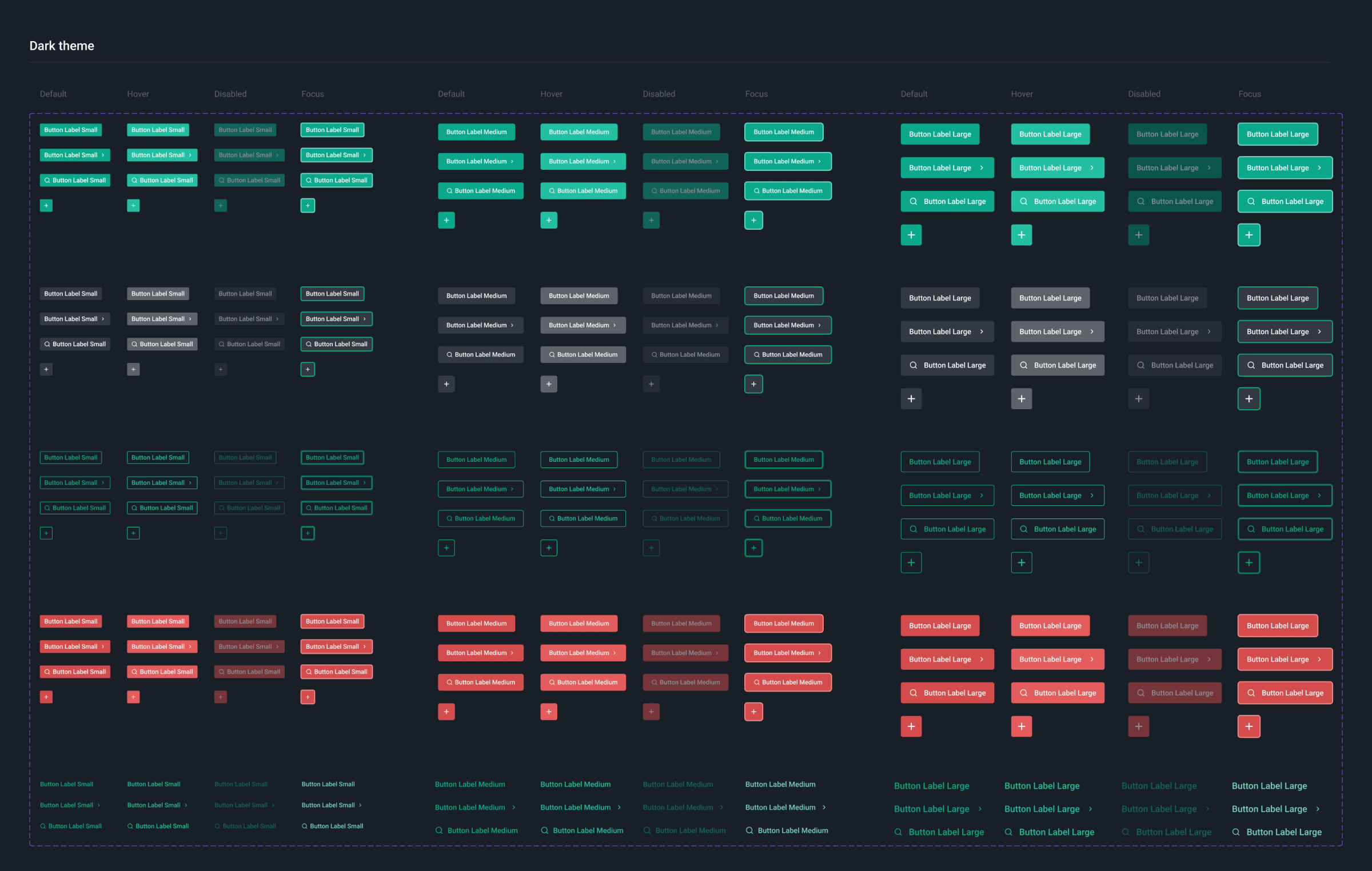1372x871 pixels.
Task: Click small red plus button under Default
Action: pyautogui.click(x=46, y=697)
